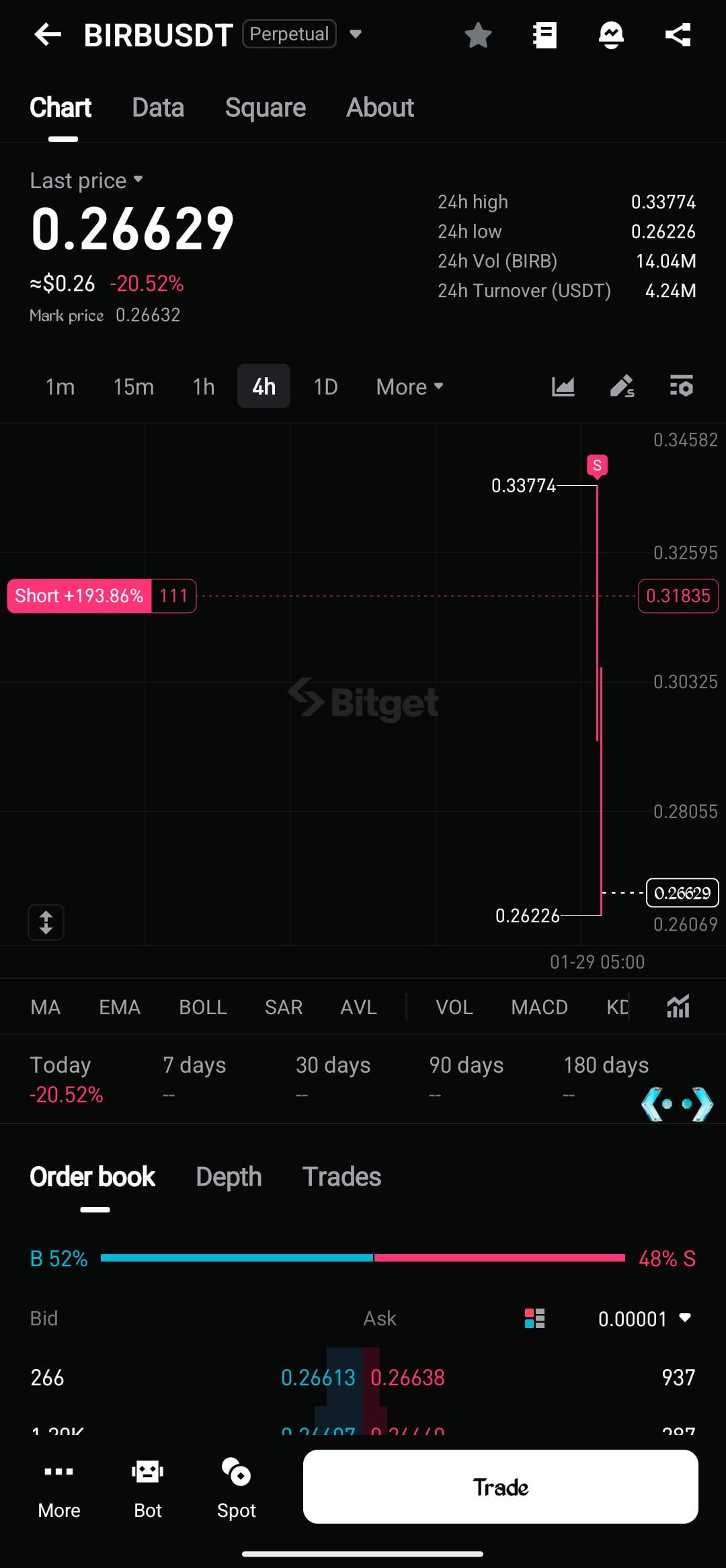The image size is (726, 1568).
Task: Tap the back arrow icon
Action: pos(48,34)
